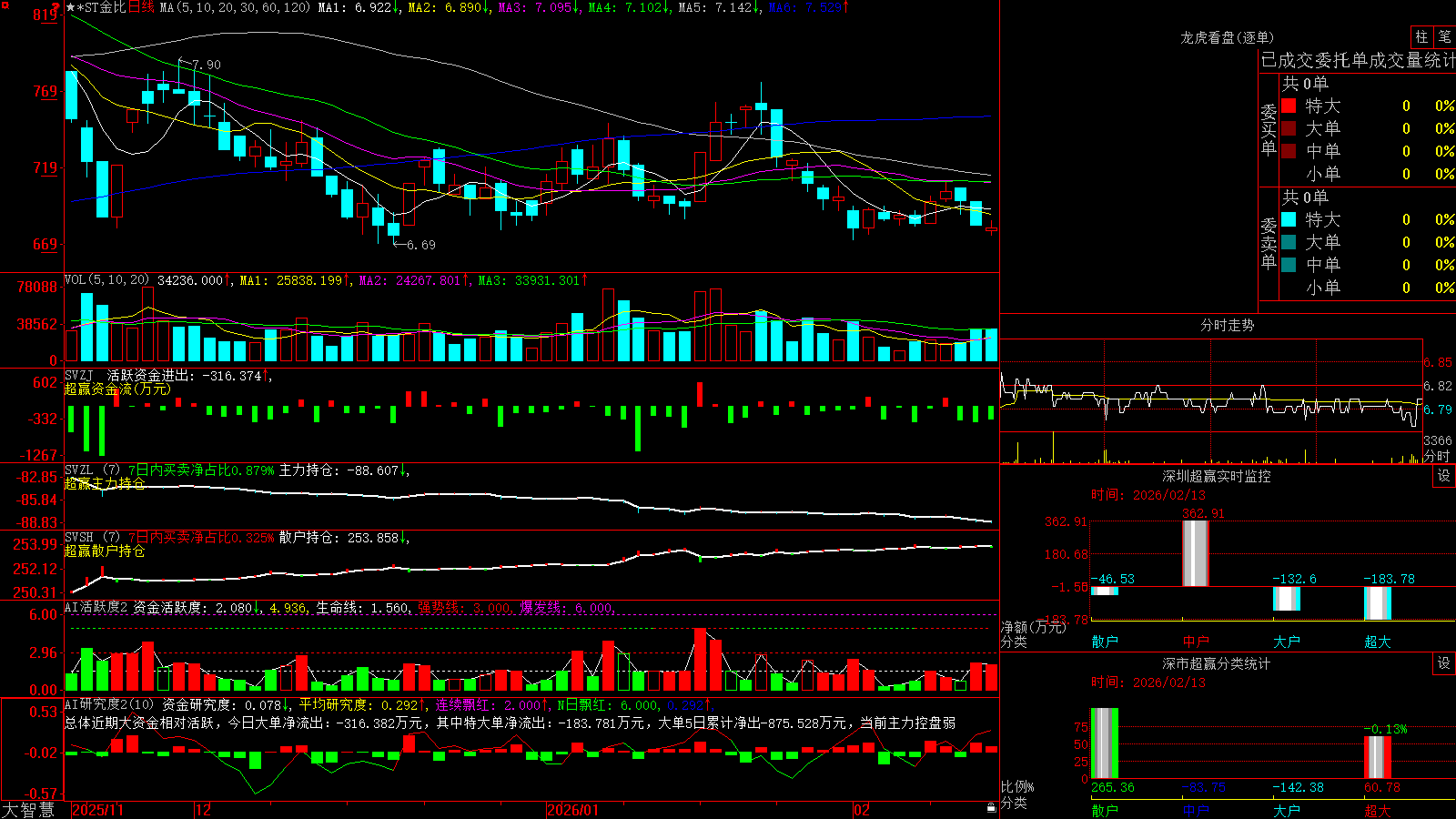Select the 龙虎看盘(逐单) panel title

tap(1227, 37)
